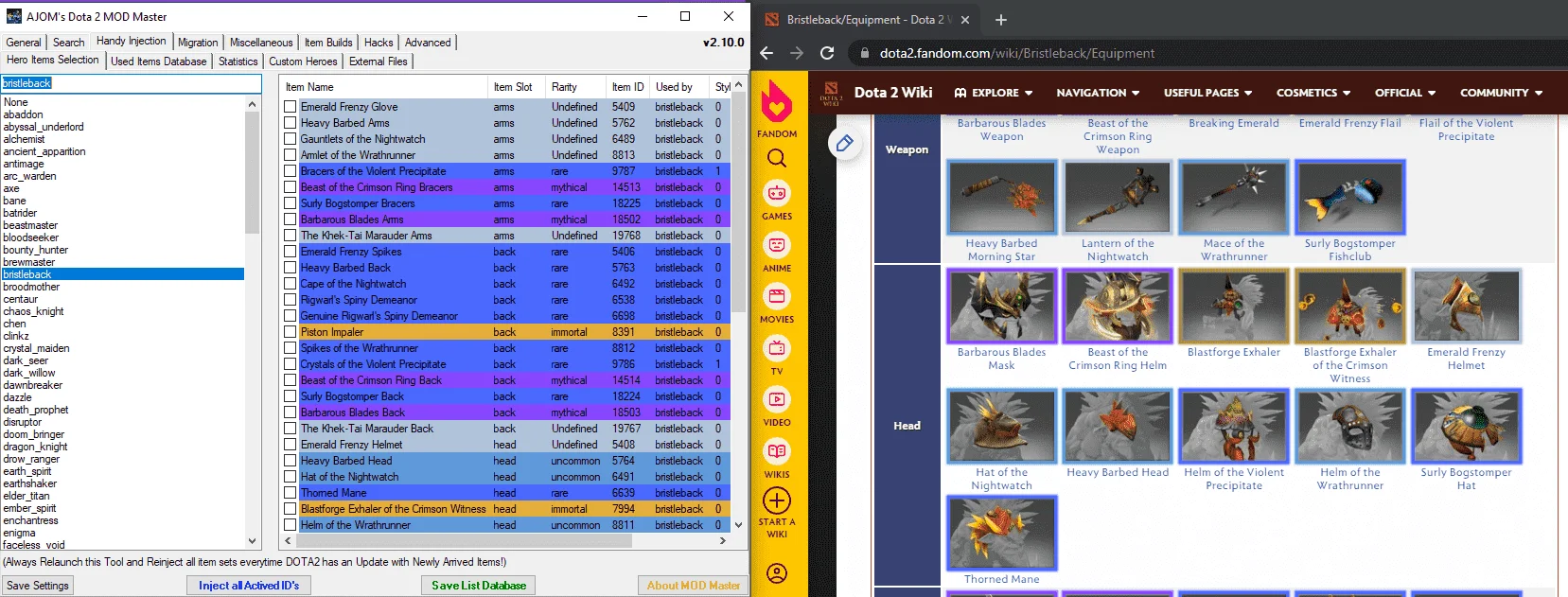
Task: Click the hero list scroll-down arrow
Action: pos(252,541)
